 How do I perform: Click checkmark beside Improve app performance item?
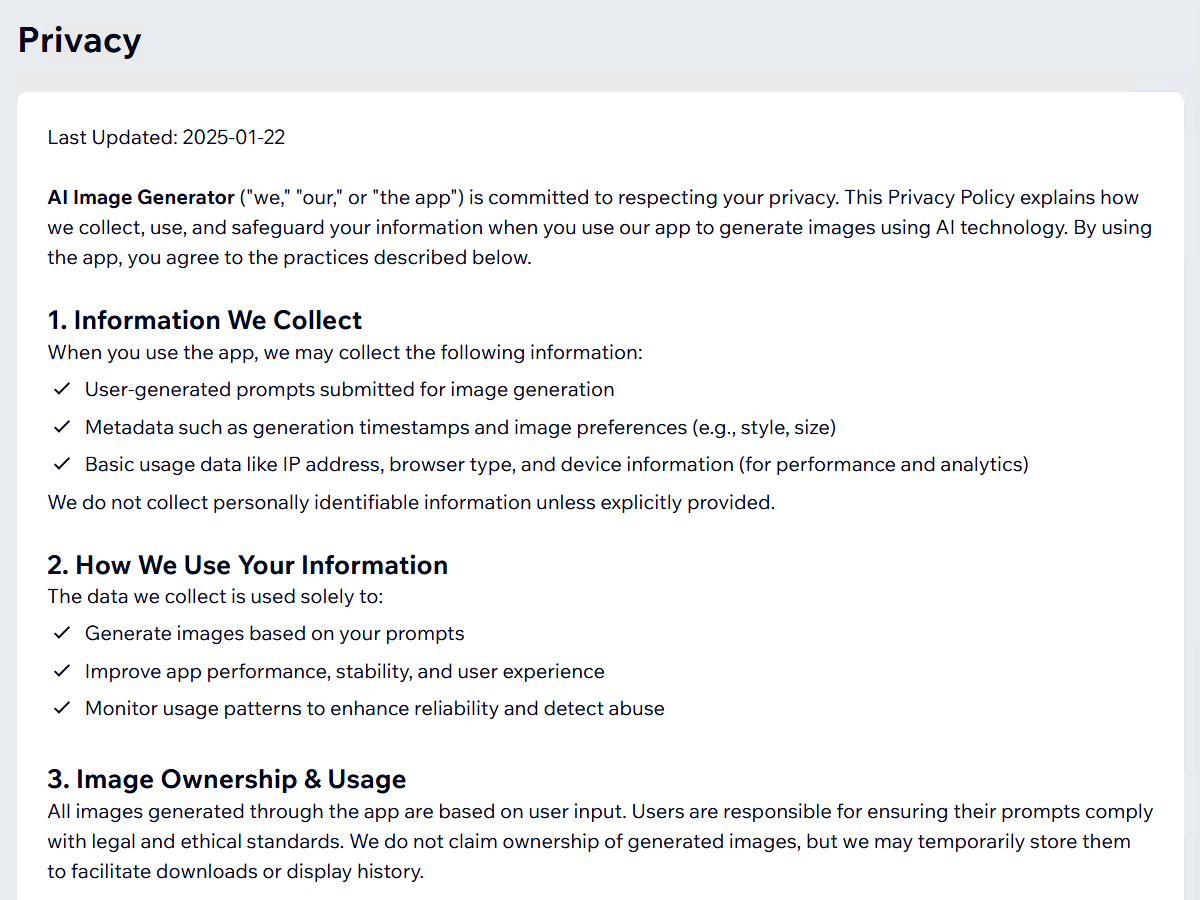click(x=63, y=671)
